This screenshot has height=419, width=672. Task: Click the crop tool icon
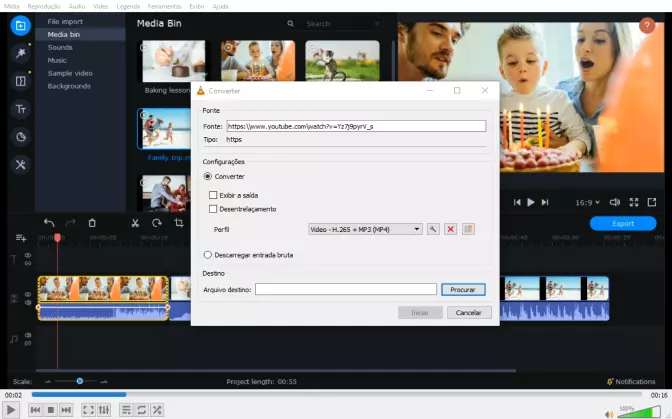tap(179, 223)
